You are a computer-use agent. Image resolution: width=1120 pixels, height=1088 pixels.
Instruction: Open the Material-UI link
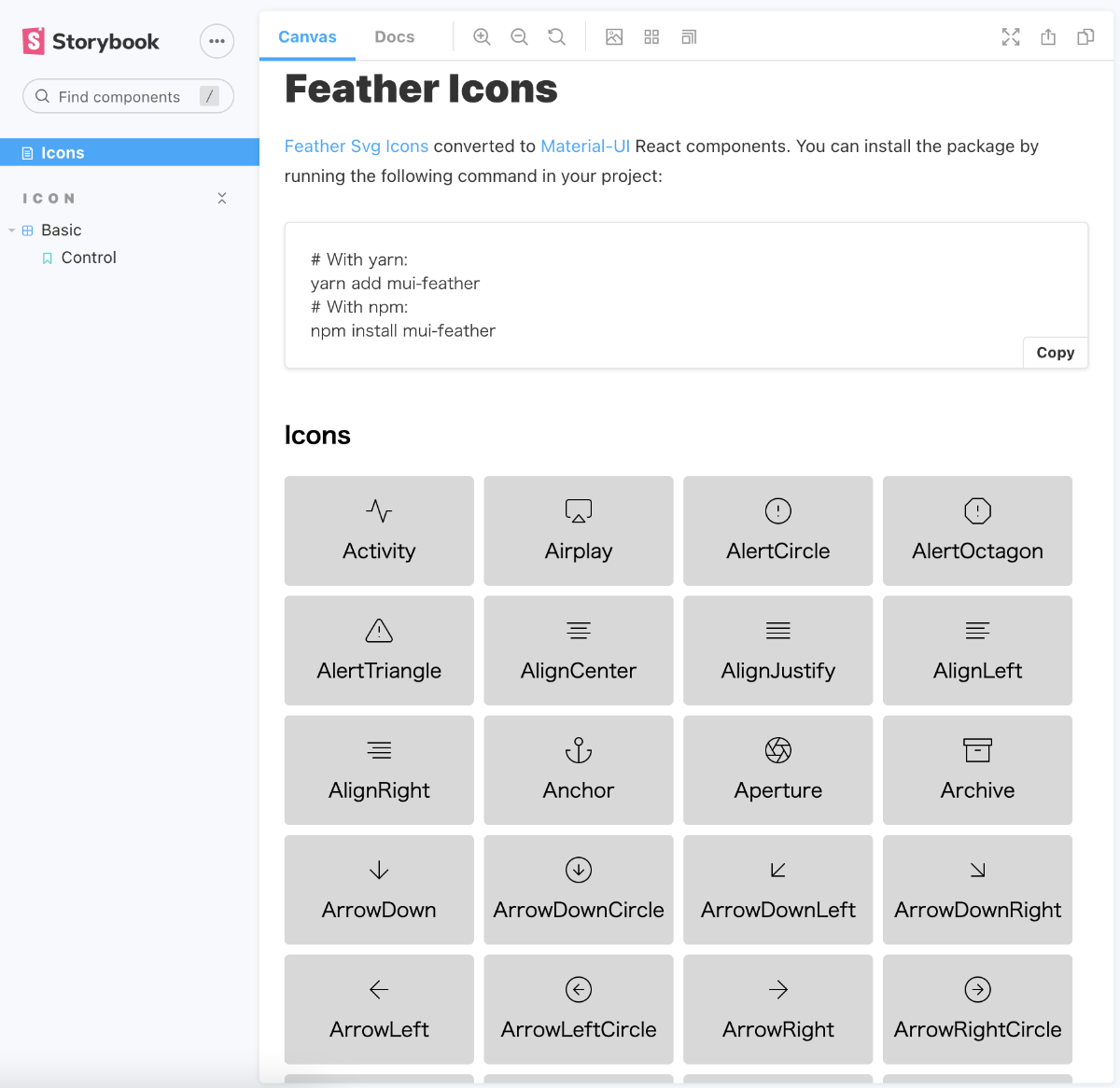tap(585, 146)
